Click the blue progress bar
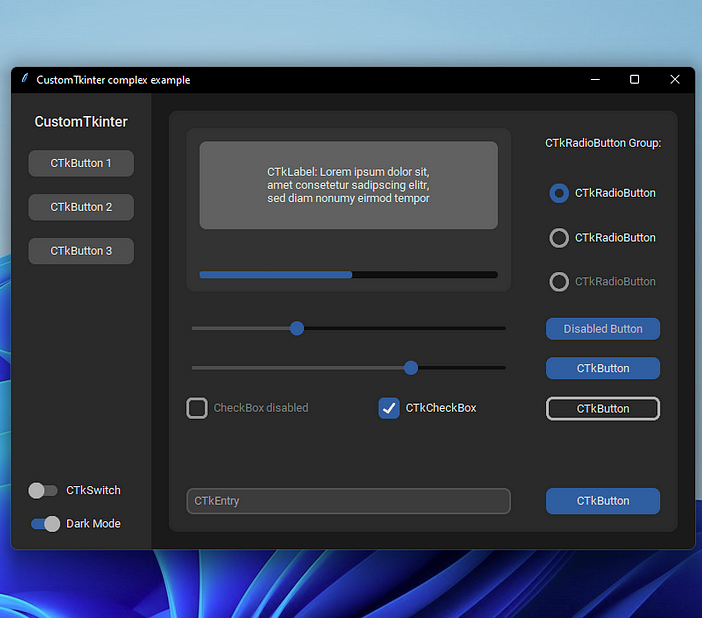This screenshot has width=702, height=618. (x=348, y=275)
